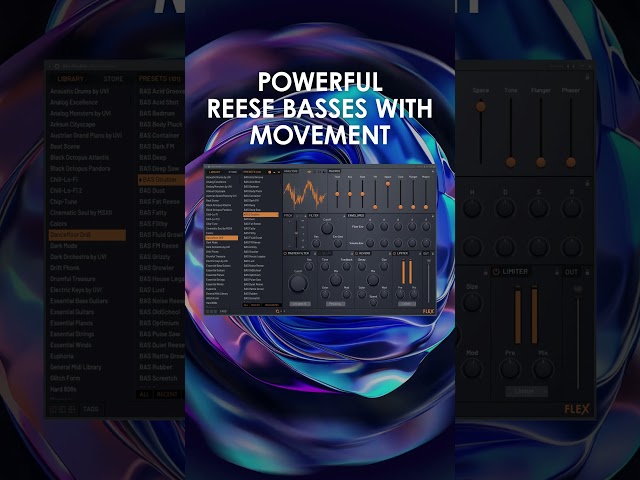This screenshot has width=640, height=480.
Task: Select 'Black Octopus Pandora' library in background list
Action: pos(80,169)
